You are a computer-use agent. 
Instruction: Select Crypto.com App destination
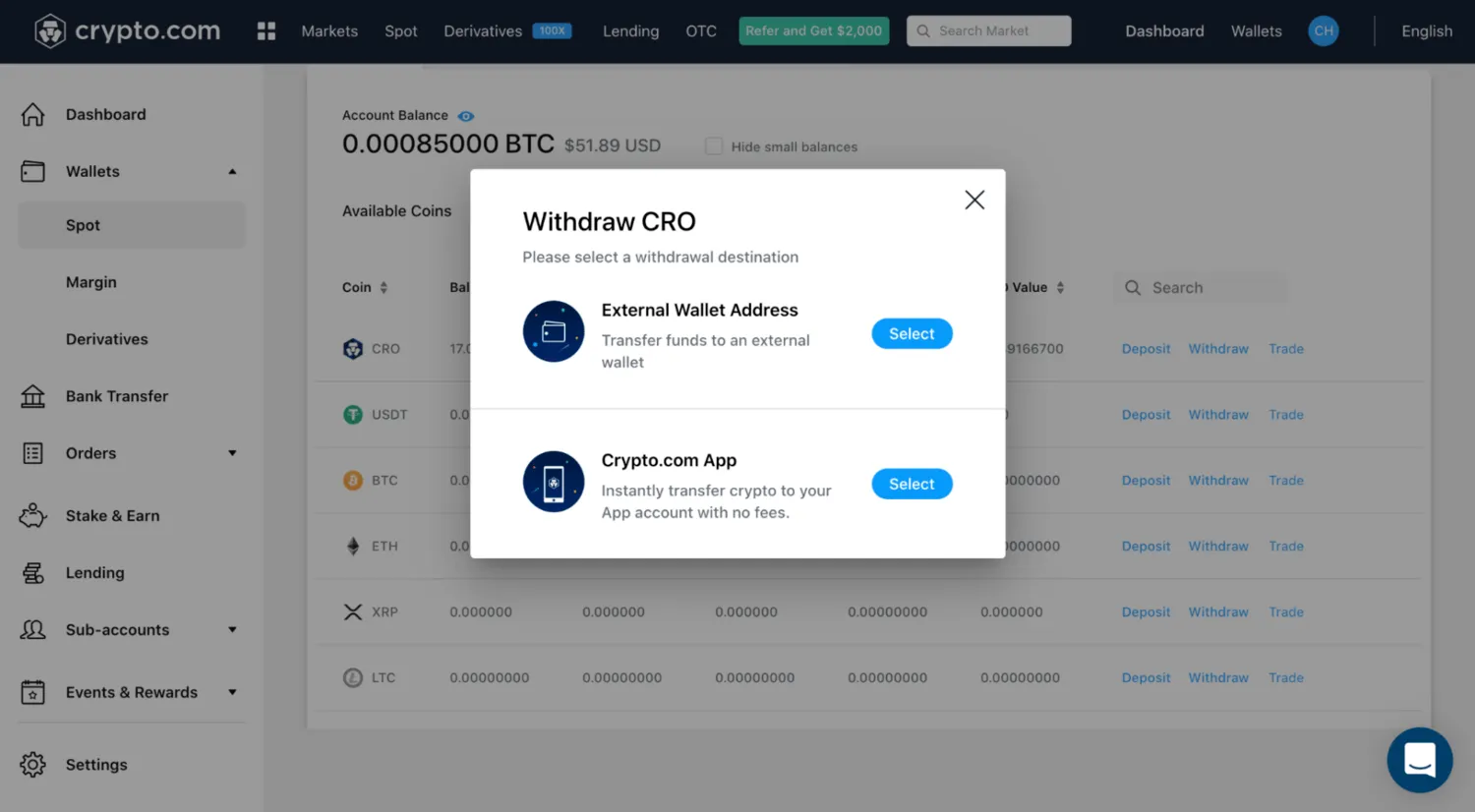(x=912, y=485)
